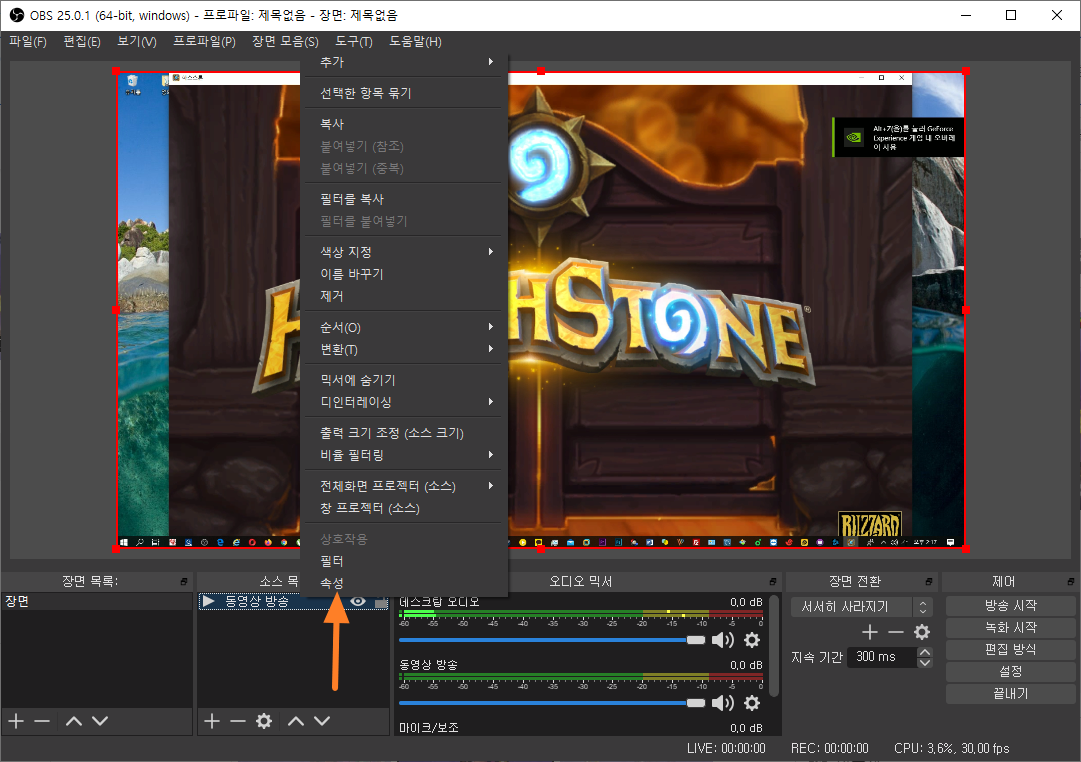Expand the 추가 submenu
Screen dimensions: 1081x762
pyautogui.click(x=406, y=62)
